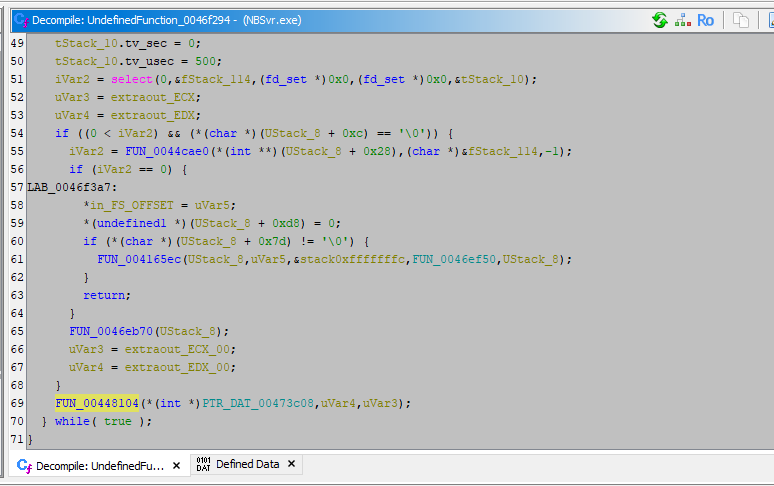Screen dimensions: 774x486
Task: Click the 0101 DAT icon on Defined Data tab
Action: (203, 465)
